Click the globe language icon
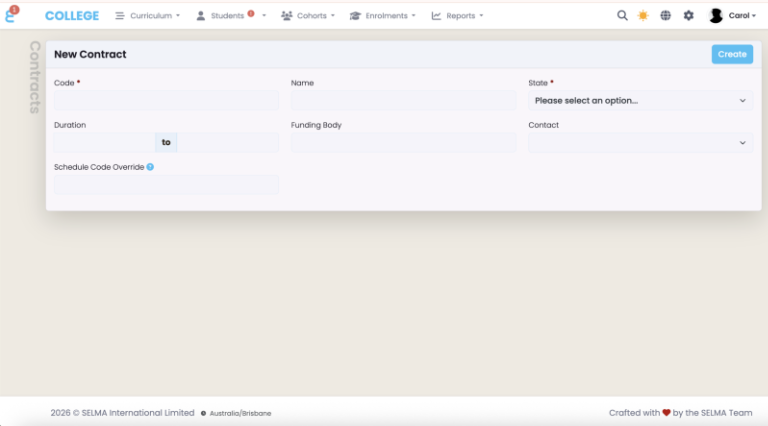768x426 pixels. click(665, 16)
